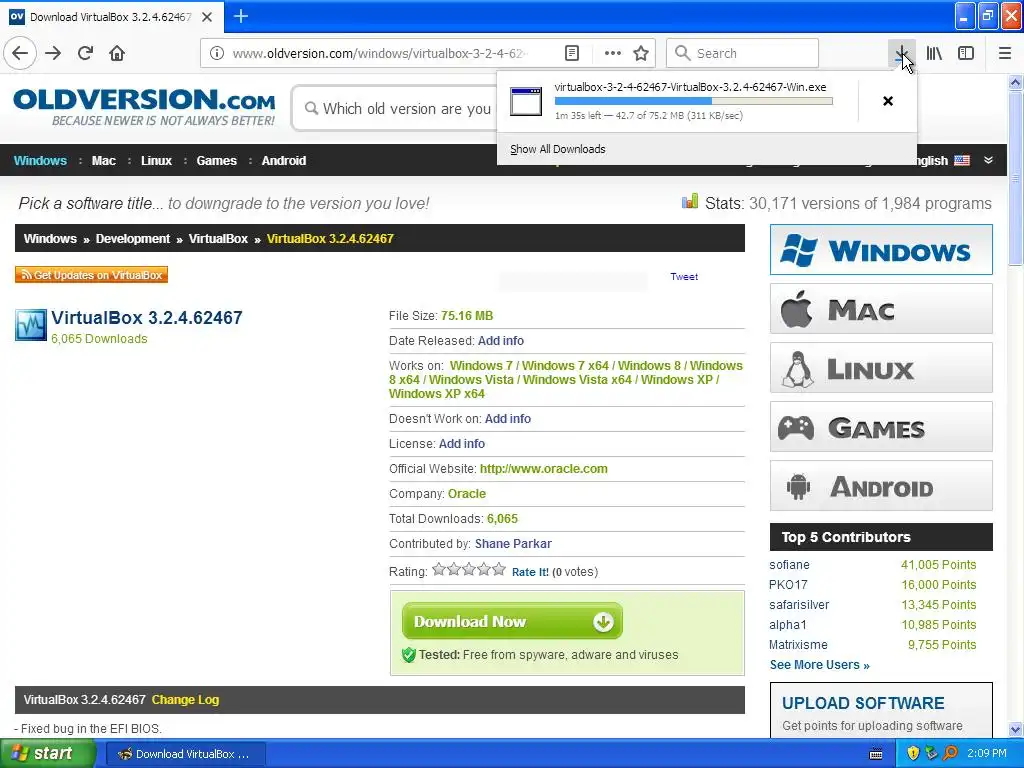The width and height of the screenshot is (1024, 768).
Task: Click the US flag language icon
Action: point(962,160)
